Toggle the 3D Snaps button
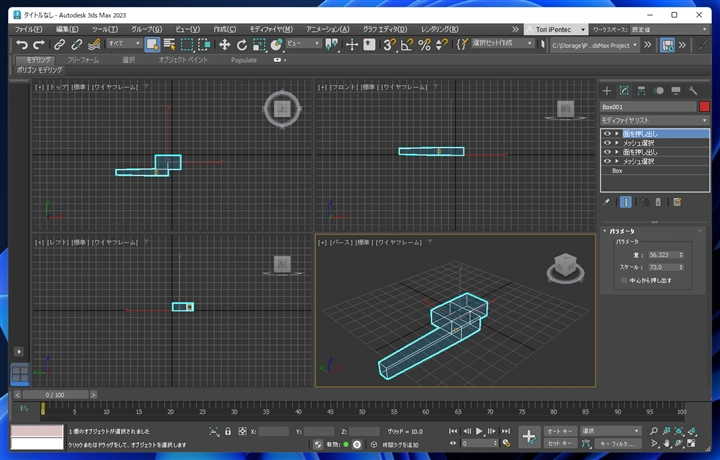This screenshot has width=720, height=460. [389, 45]
